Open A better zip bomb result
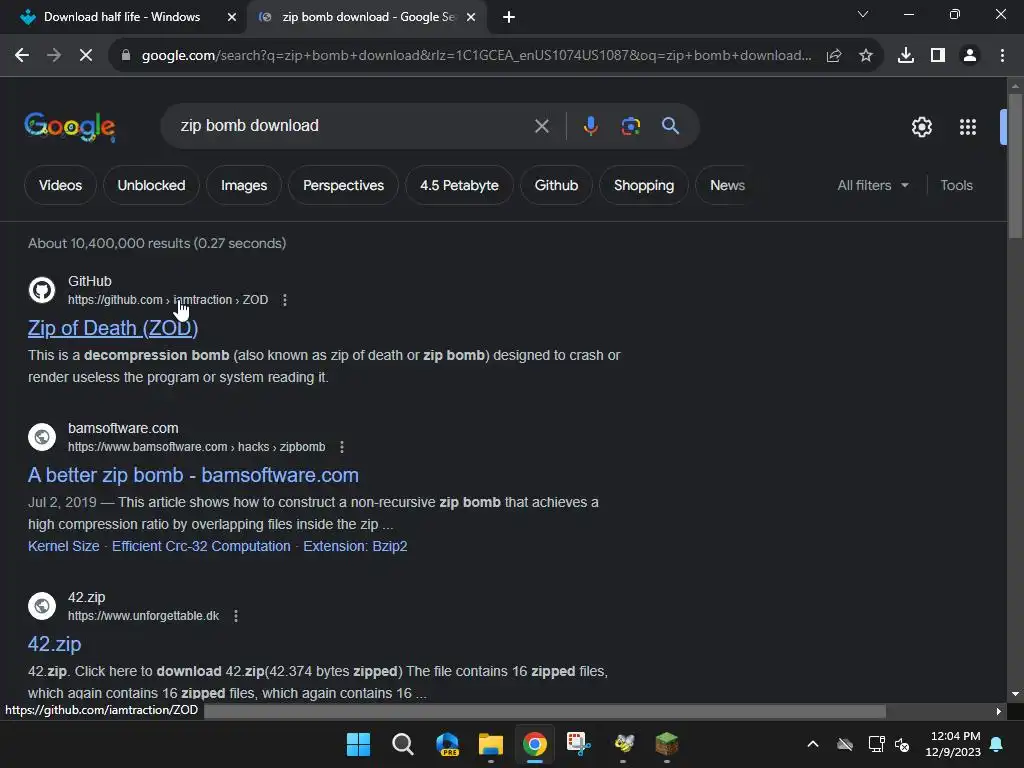Viewport: 1024px width, 768px height. click(x=193, y=475)
